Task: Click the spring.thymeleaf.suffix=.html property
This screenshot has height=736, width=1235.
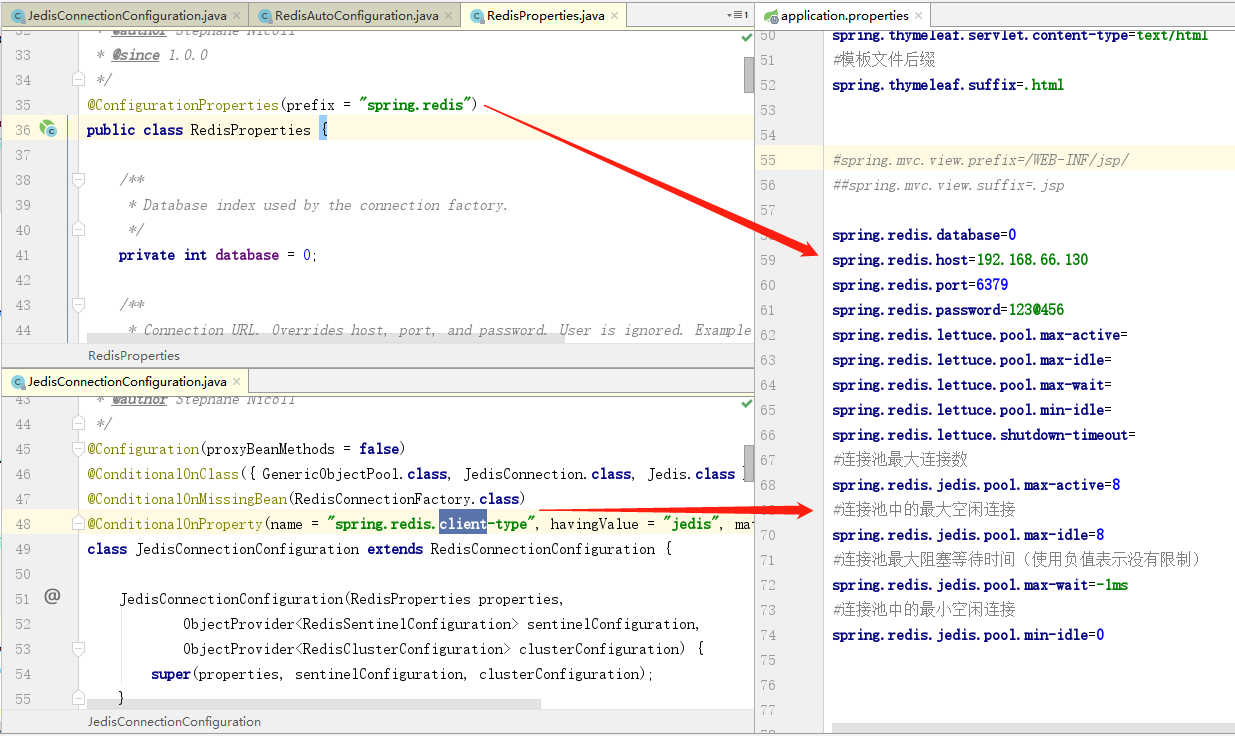Action: pyautogui.click(x=948, y=85)
